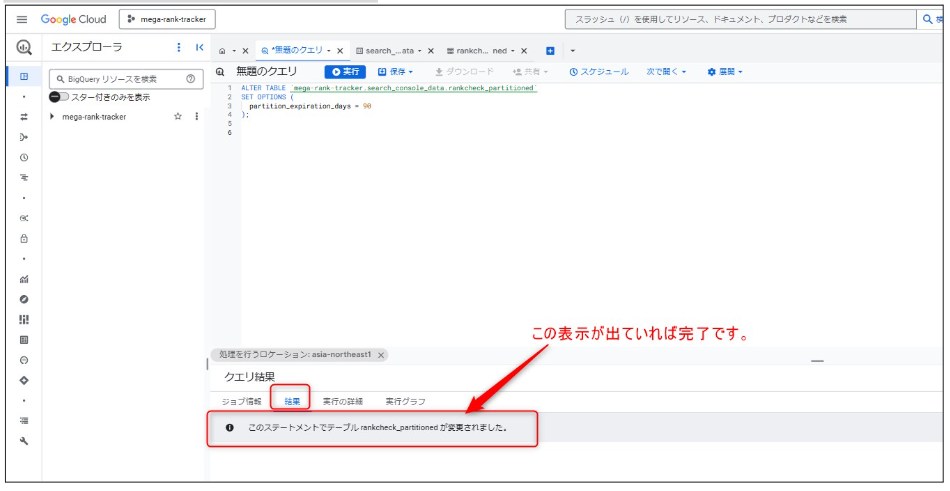Collapse the Explorer panel

point(199,47)
